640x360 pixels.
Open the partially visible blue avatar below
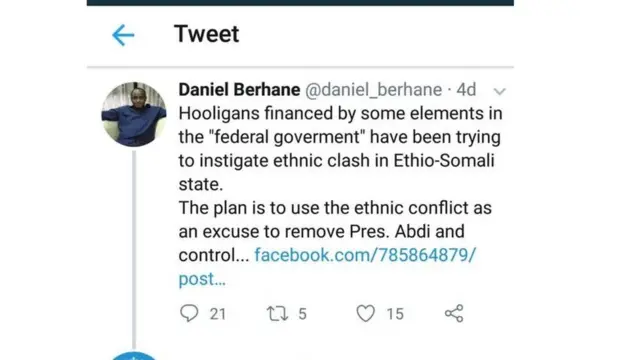[134, 356]
